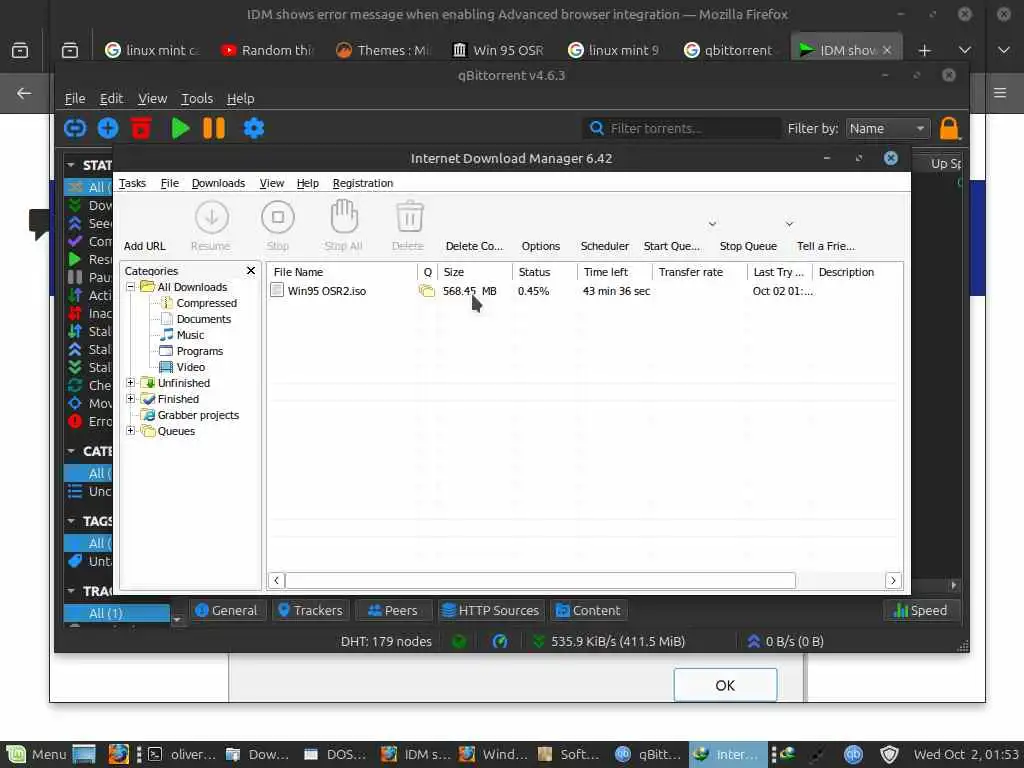Open IDM File menu
The image size is (1024, 768).
click(169, 183)
